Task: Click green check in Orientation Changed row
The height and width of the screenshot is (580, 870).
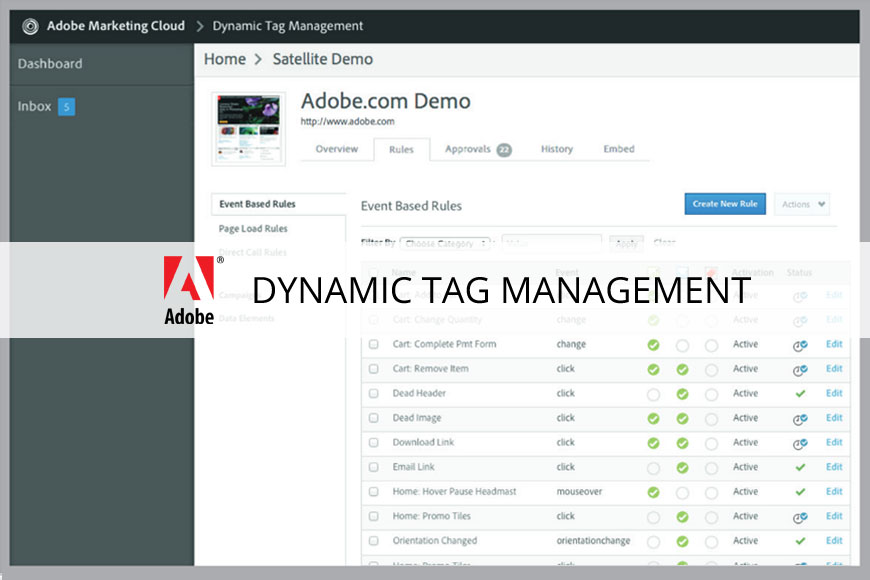Action: (682, 541)
